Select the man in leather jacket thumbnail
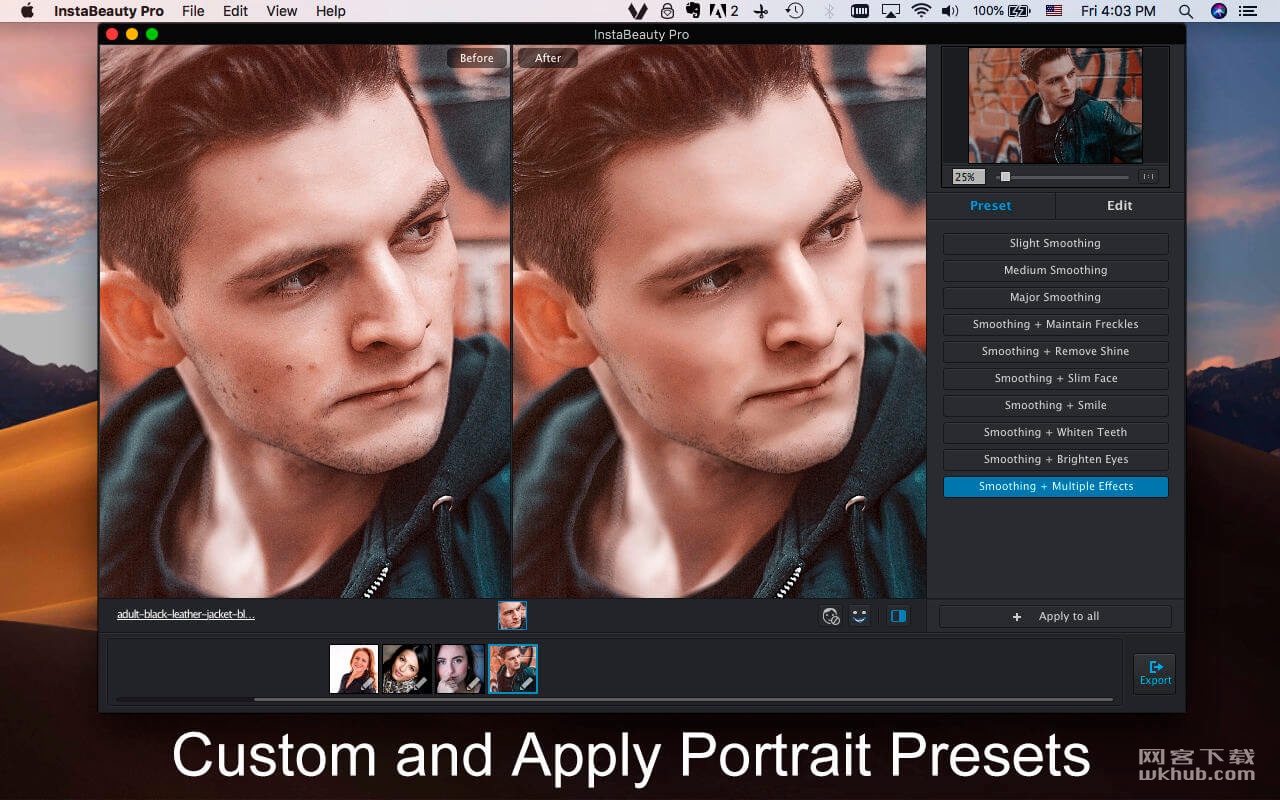 click(x=513, y=669)
